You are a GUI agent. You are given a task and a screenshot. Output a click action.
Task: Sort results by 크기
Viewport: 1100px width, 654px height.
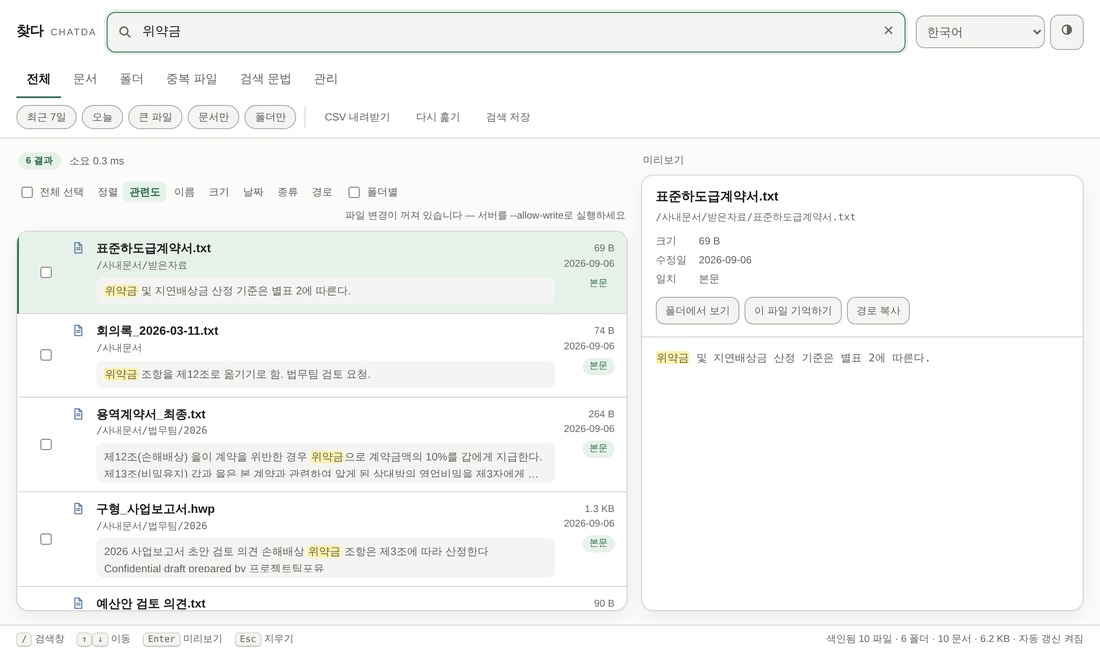[219, 192]
